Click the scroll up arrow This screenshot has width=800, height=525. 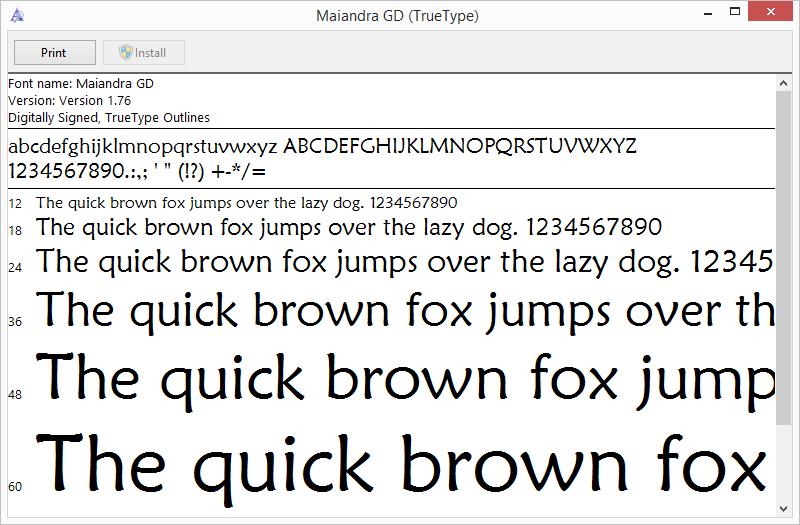(x=784, y=83)
